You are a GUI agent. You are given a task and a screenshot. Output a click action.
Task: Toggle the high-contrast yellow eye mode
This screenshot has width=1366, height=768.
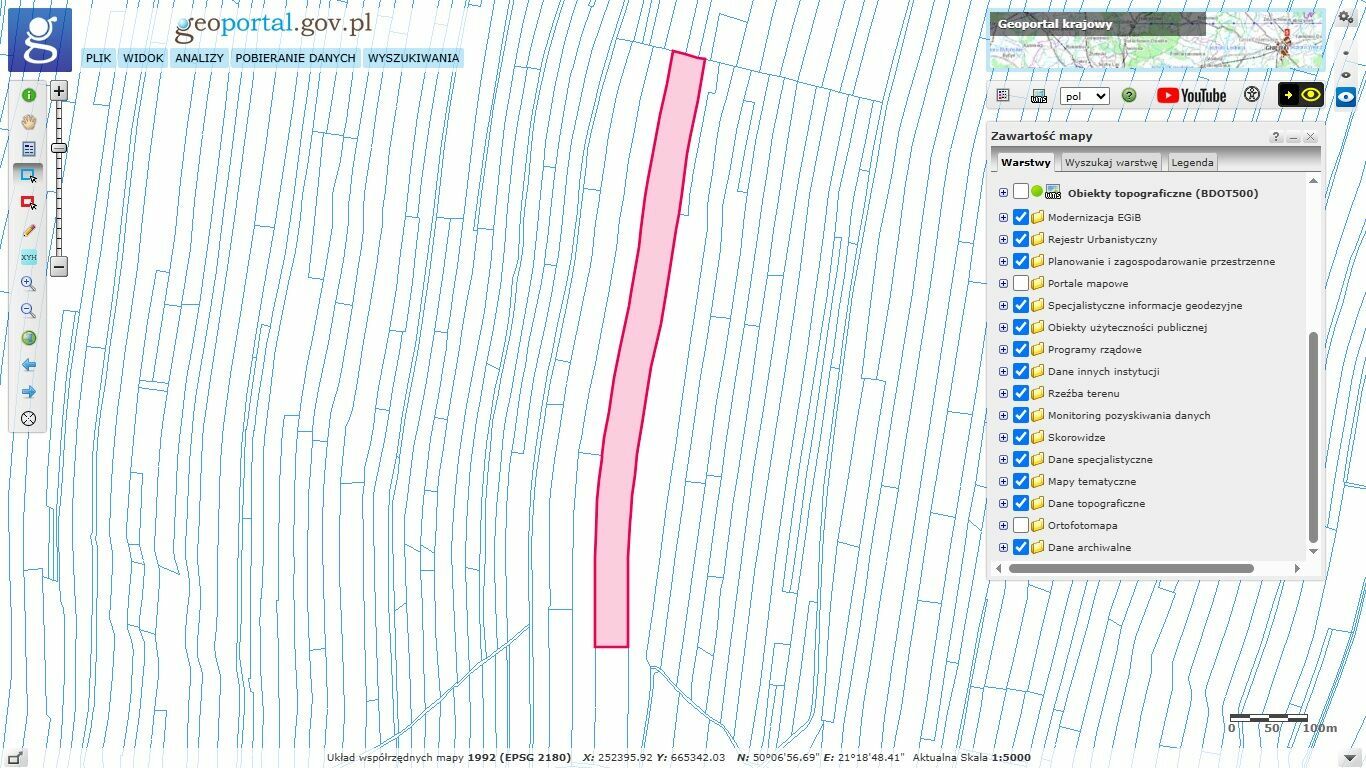click(x=1301, y=95)
